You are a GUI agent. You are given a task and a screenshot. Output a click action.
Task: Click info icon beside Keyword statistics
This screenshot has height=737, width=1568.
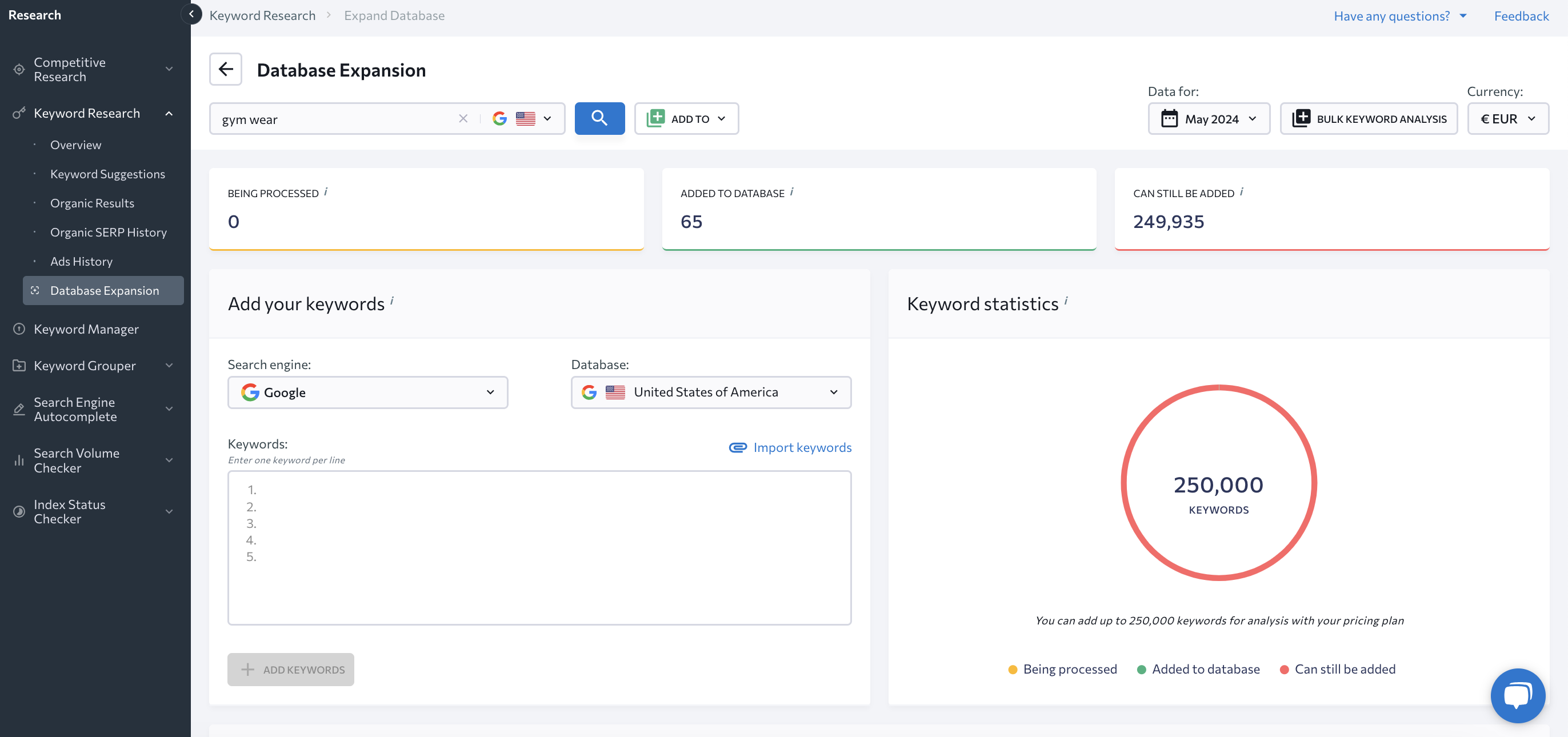1066,301
